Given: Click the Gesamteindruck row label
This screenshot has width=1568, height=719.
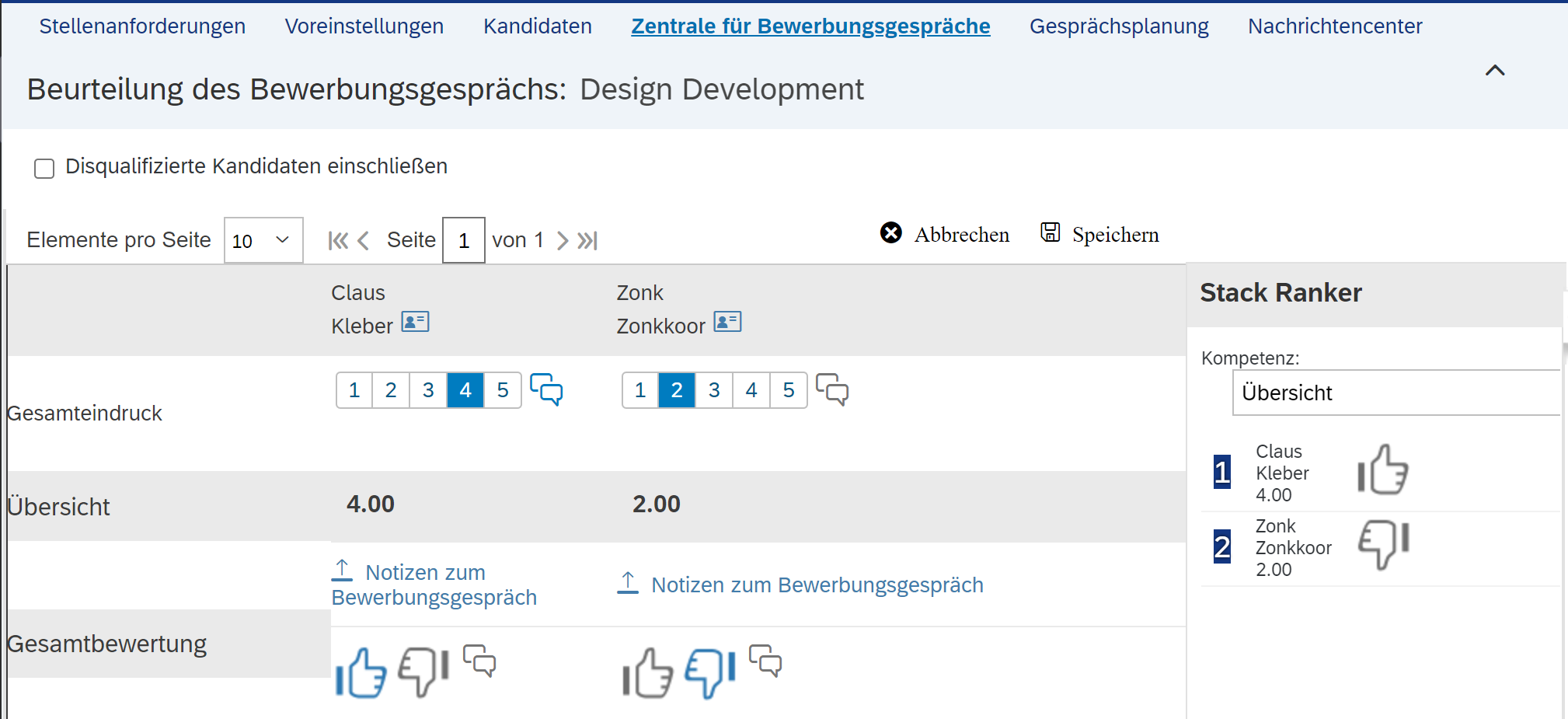Looking at the screenshot, I should [x=84, y=413].
